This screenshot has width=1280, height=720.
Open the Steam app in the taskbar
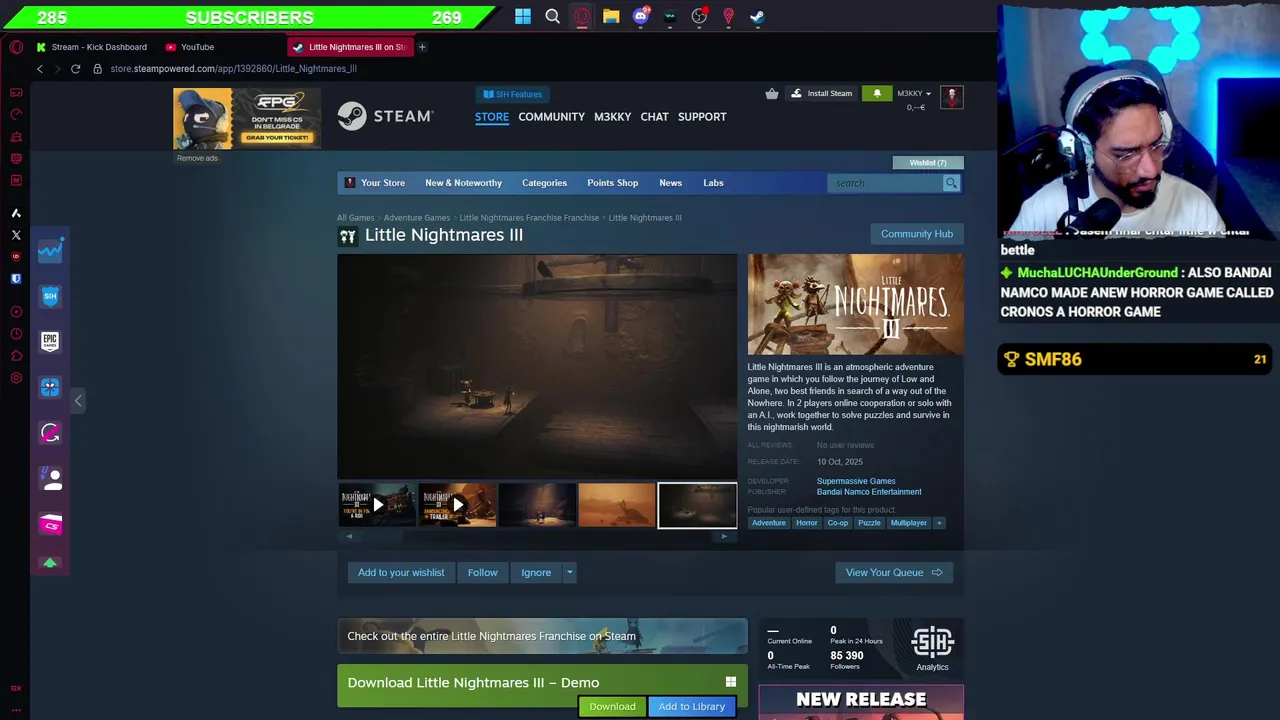tap(757, 16)
